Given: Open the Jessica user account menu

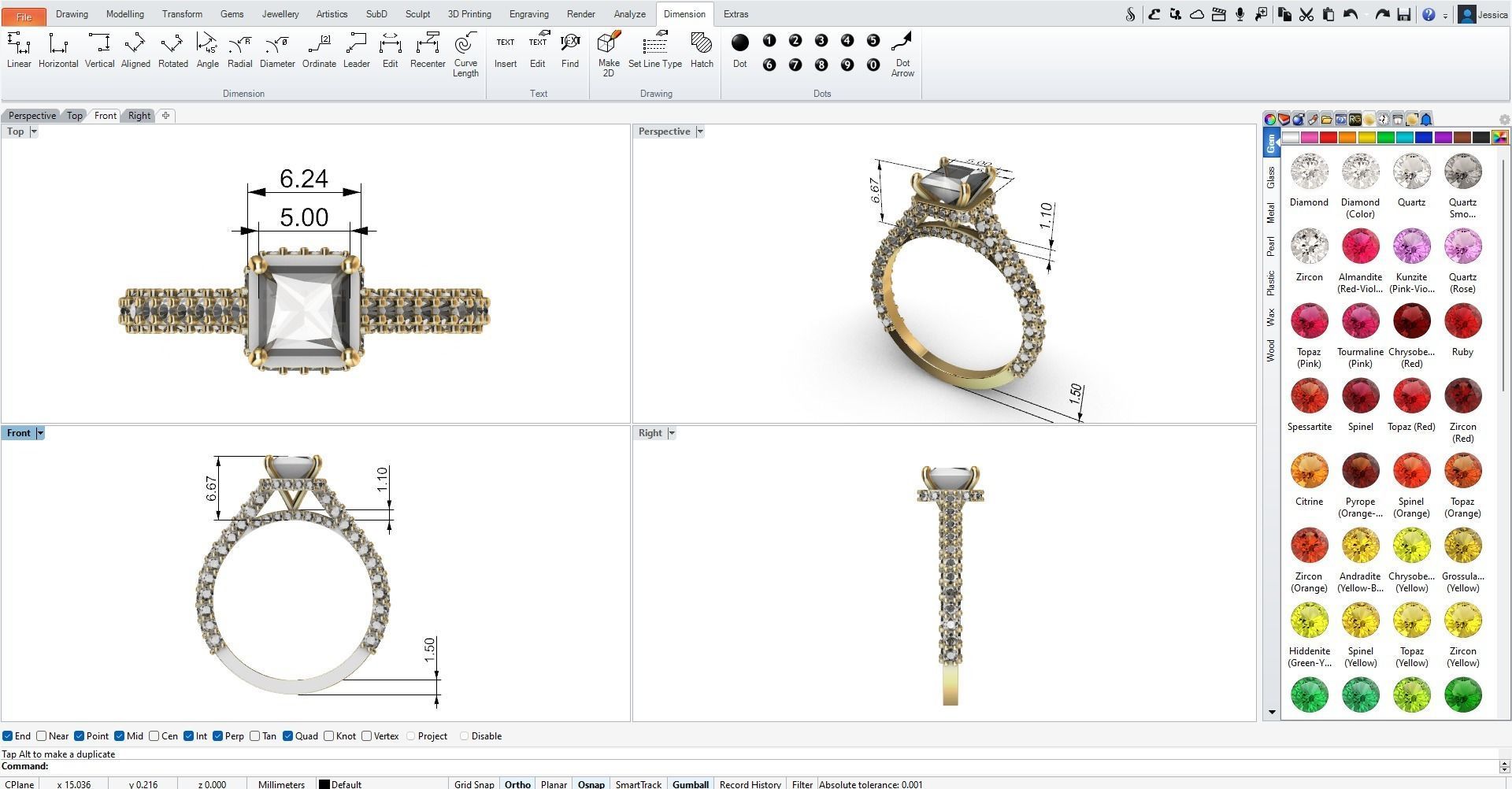Looking at the screenshot, I should [1484, 14].
